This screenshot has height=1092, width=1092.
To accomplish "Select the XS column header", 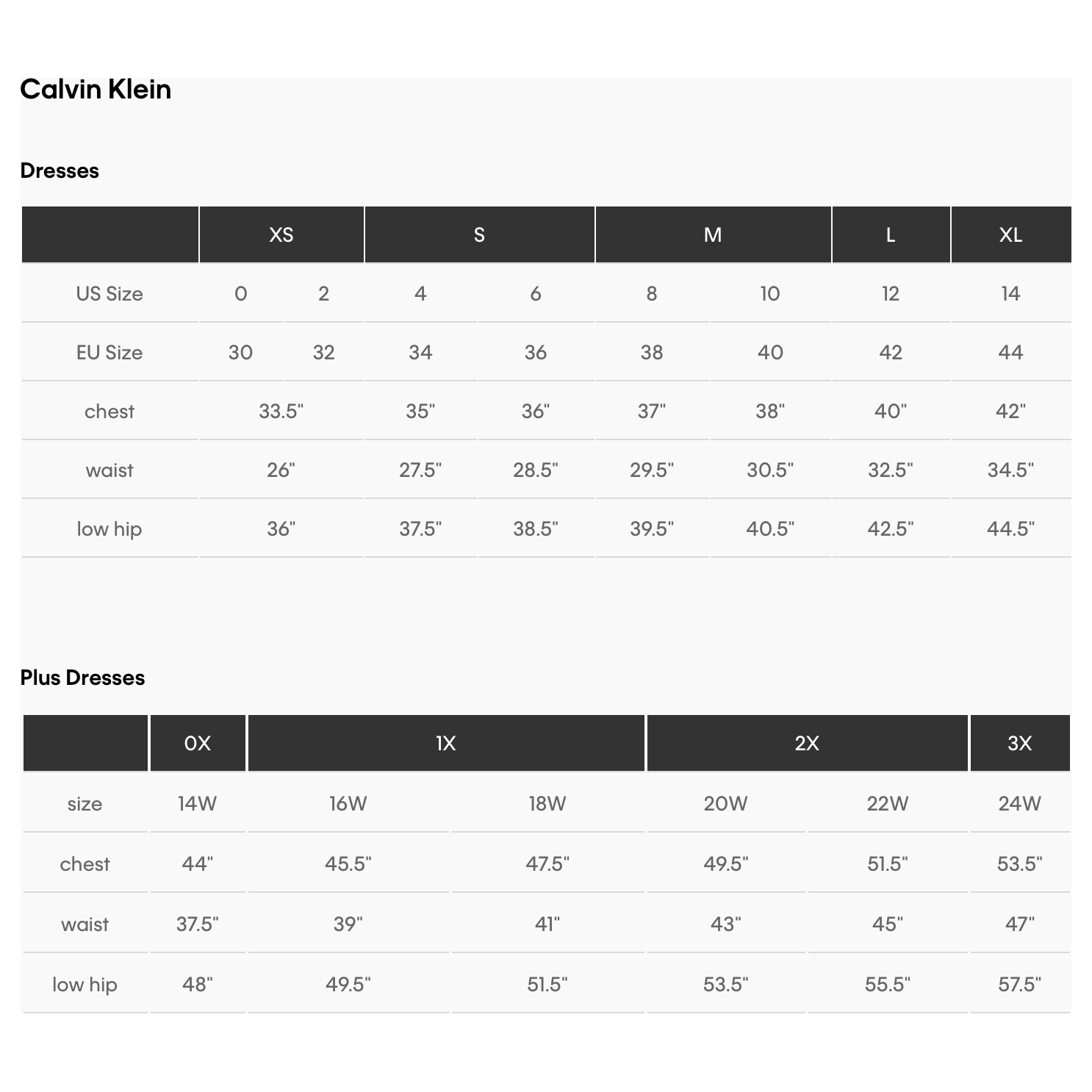I will (281, 234).
